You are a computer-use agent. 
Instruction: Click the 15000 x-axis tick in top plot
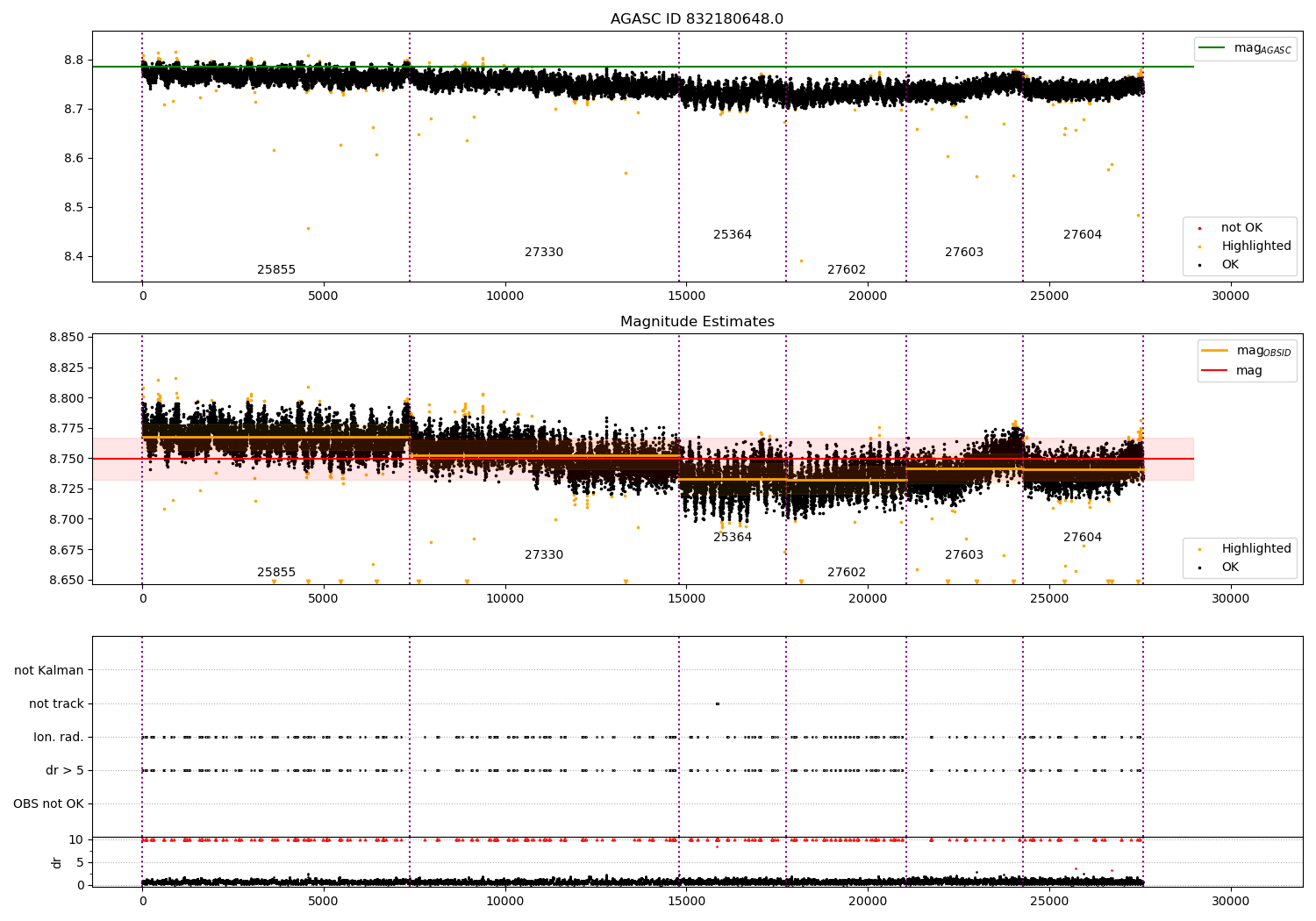click(686, 296)
